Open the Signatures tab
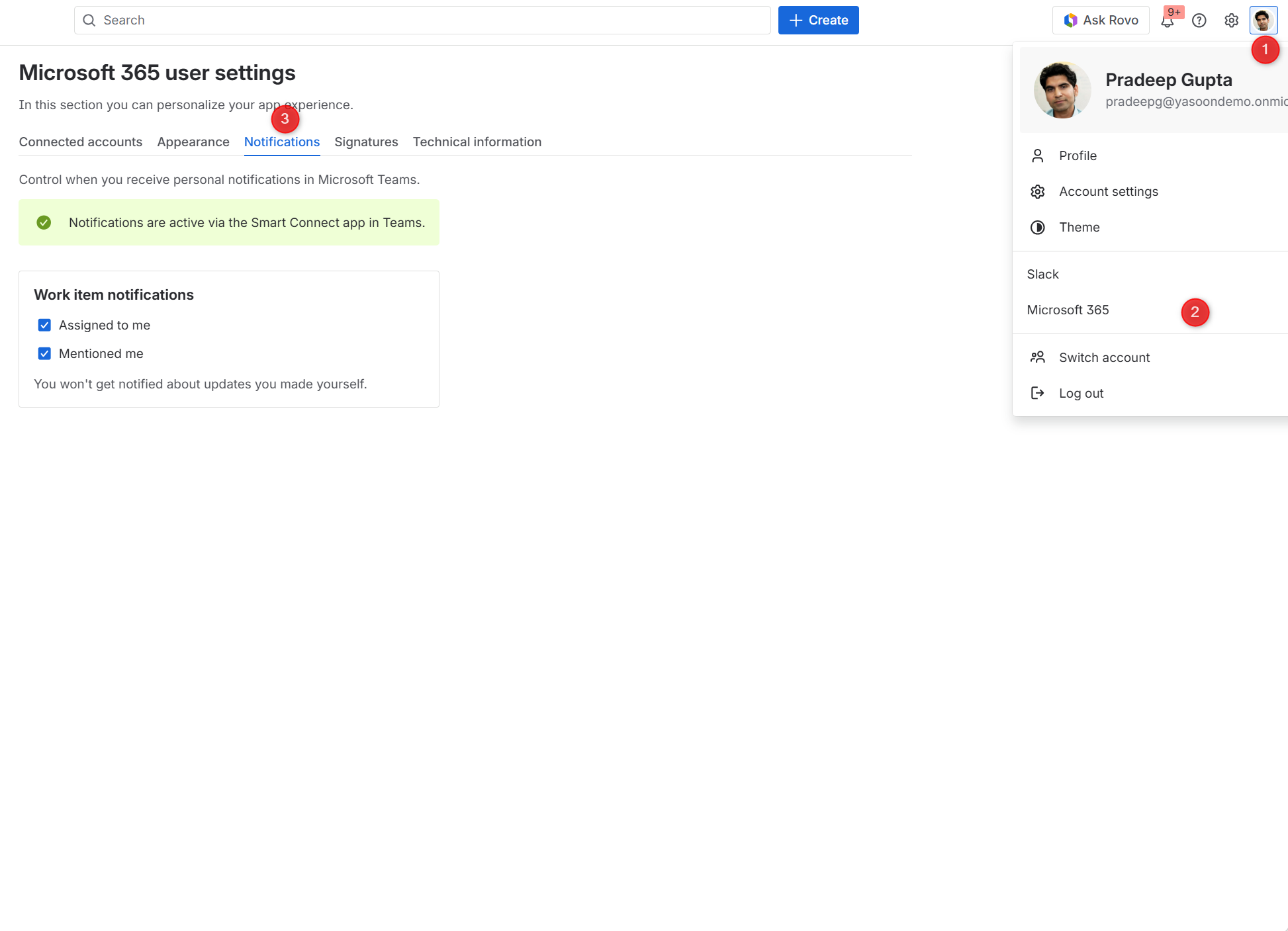This screenshot has width=1288, height=931. pyautogui.click(x=366, y=142)
